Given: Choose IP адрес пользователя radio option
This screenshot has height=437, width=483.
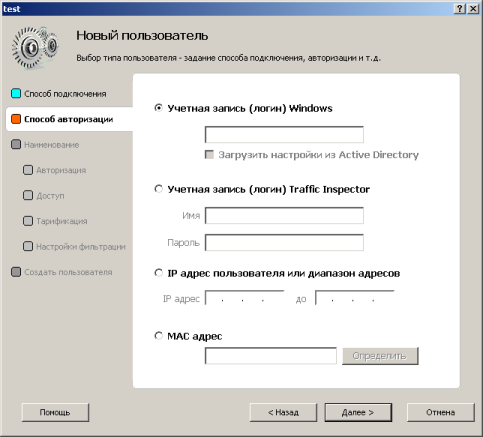Looking at the screenshot, I should click(x=159, y=273).
